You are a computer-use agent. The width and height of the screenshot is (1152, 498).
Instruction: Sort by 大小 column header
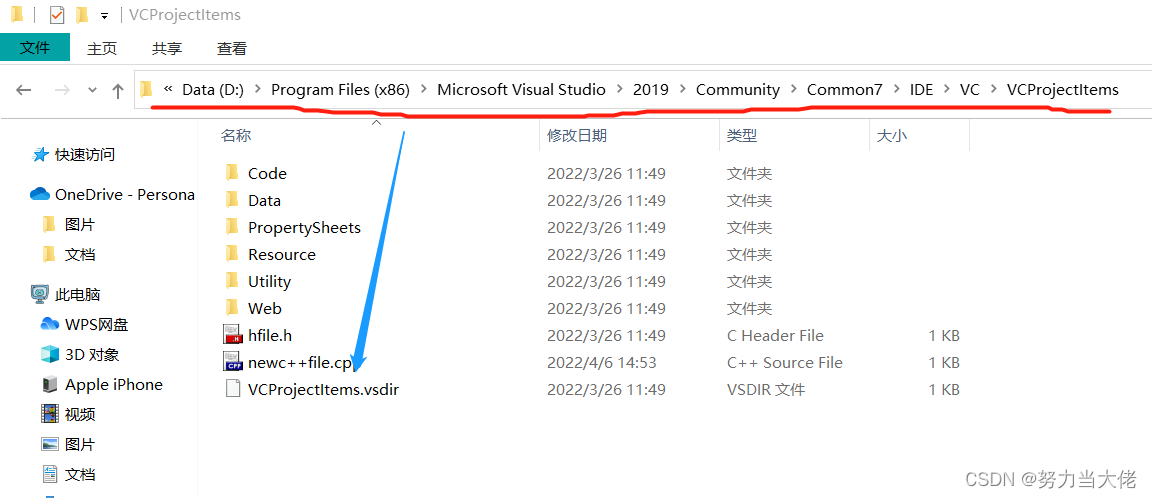[892, 135]
